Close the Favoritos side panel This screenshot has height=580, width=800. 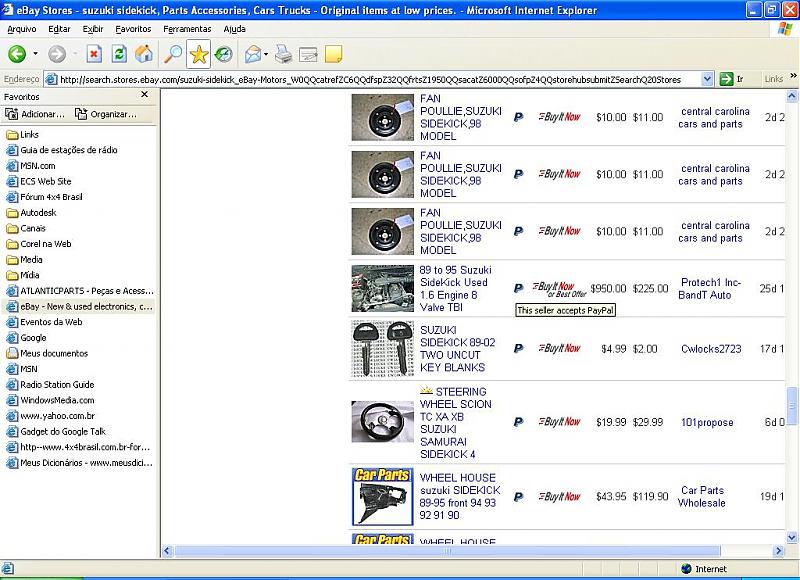[x=144, y=94]
